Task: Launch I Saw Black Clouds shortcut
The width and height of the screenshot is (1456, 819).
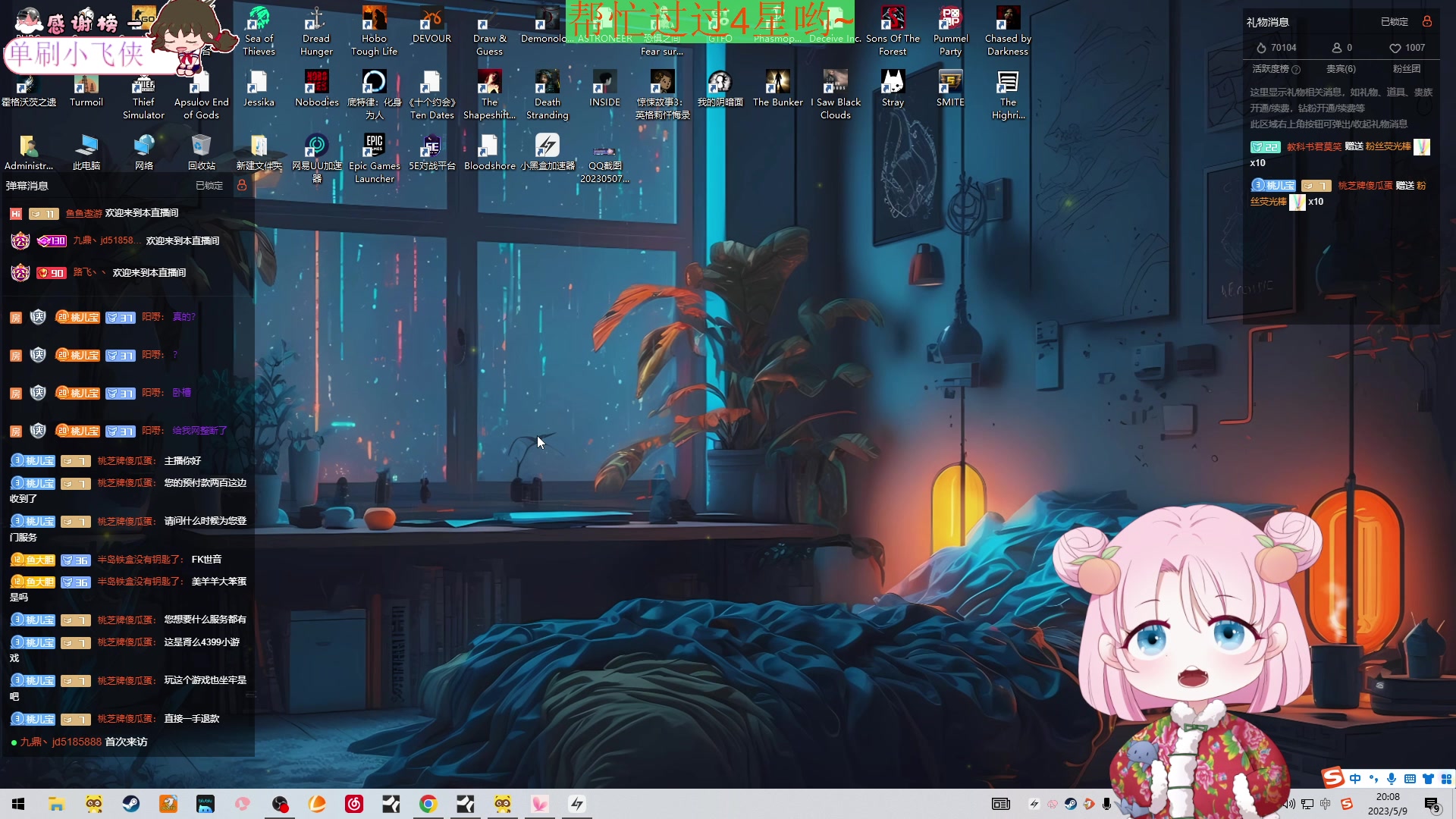Action: point(835,95)
